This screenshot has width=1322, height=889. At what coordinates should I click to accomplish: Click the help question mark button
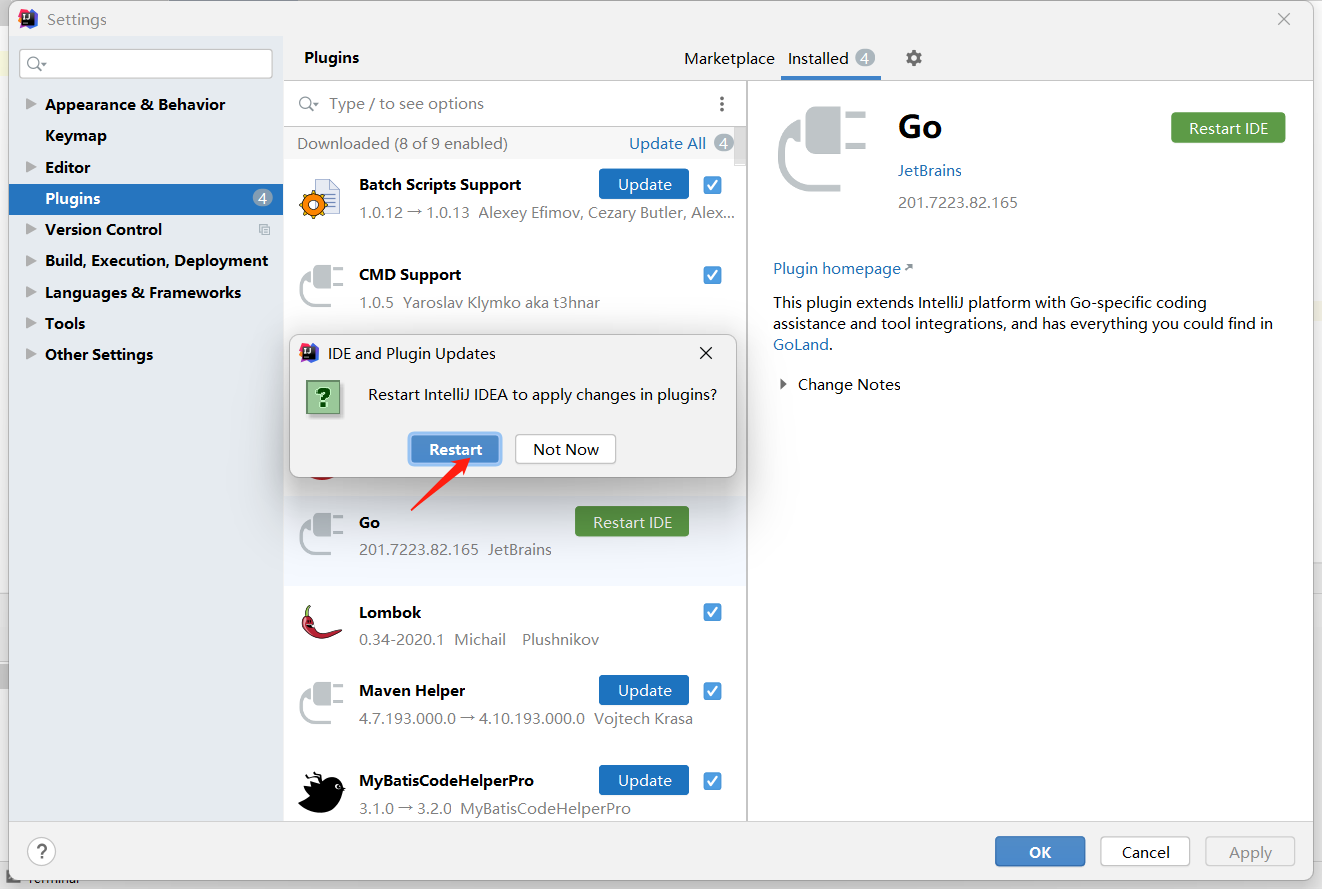41,852
